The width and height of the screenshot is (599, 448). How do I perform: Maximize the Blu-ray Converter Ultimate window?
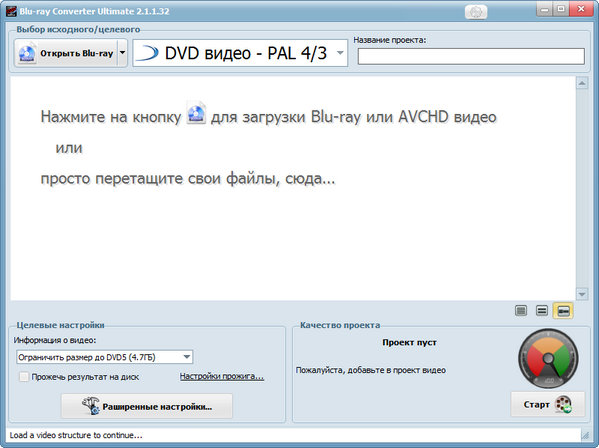coord(561,9)
